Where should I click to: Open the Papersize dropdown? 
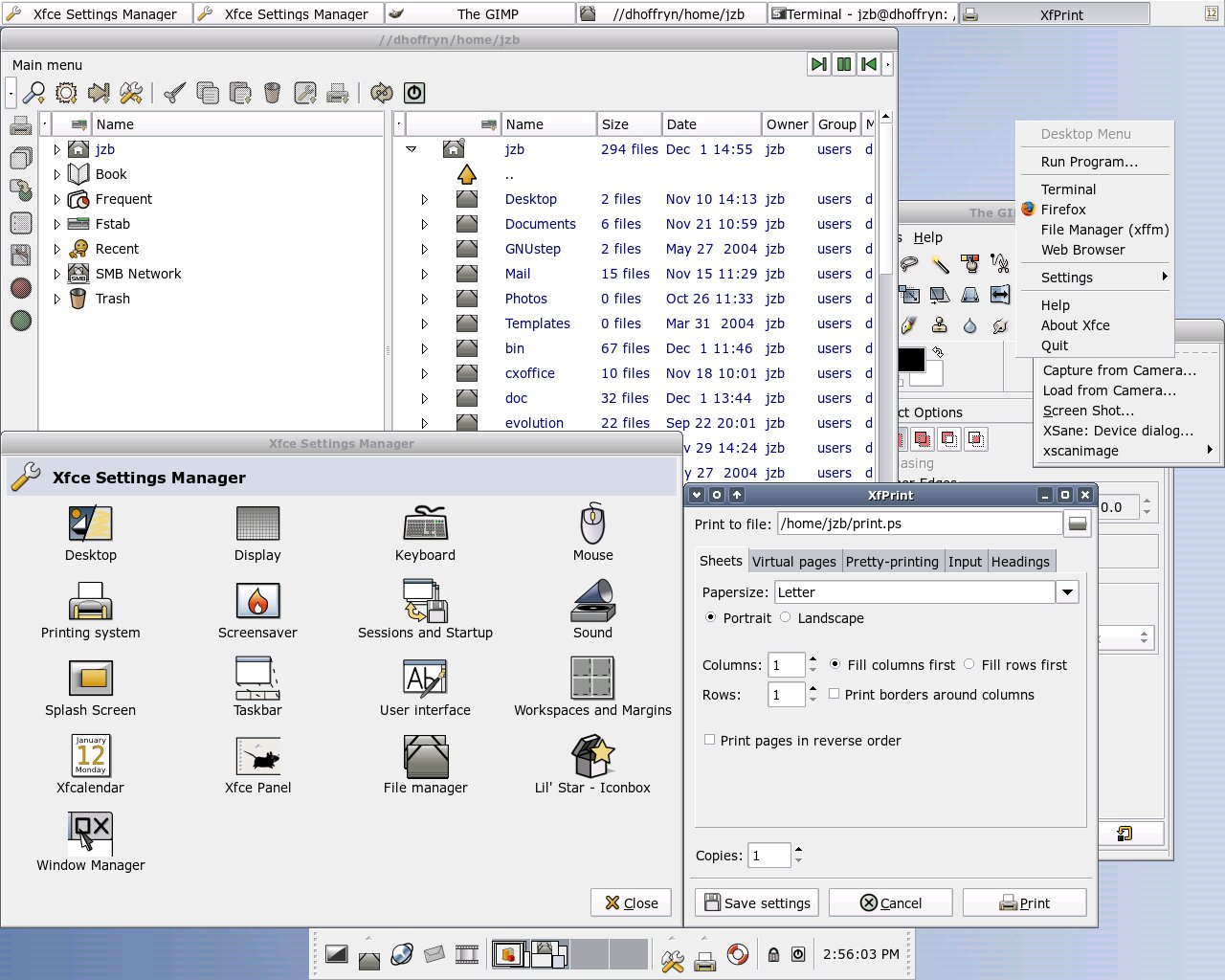pyautogui.click(x=1067, y=592)
